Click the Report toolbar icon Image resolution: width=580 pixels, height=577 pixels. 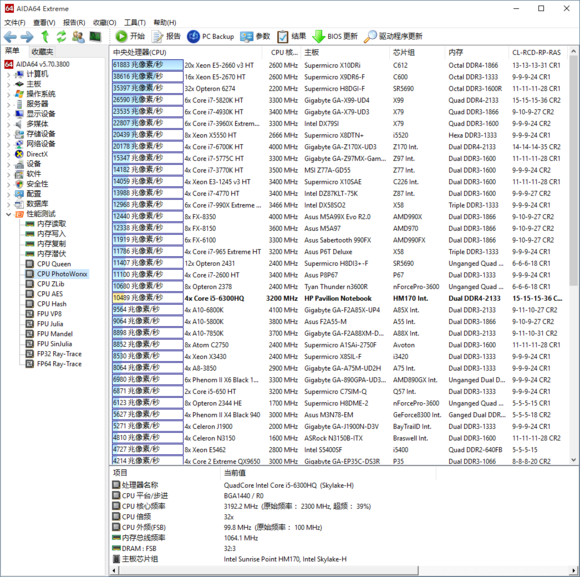(157, 36)
